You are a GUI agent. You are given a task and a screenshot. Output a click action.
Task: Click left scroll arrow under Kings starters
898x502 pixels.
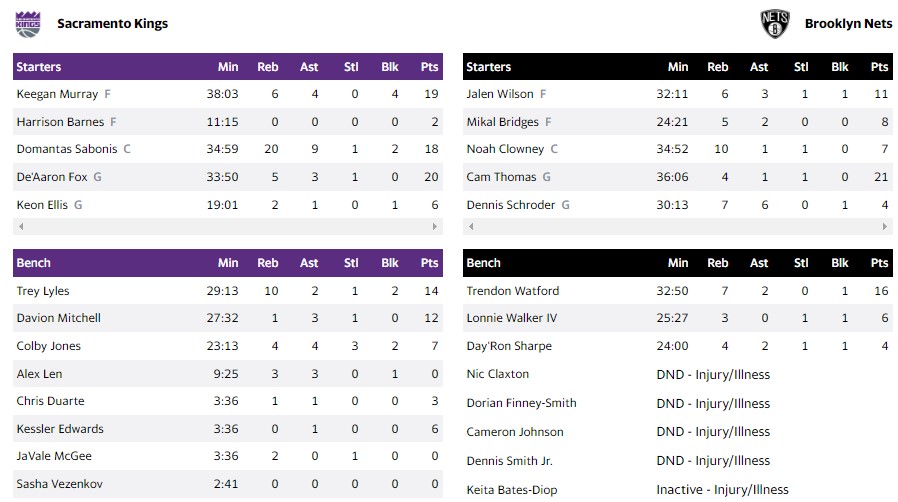click(21, 227)
